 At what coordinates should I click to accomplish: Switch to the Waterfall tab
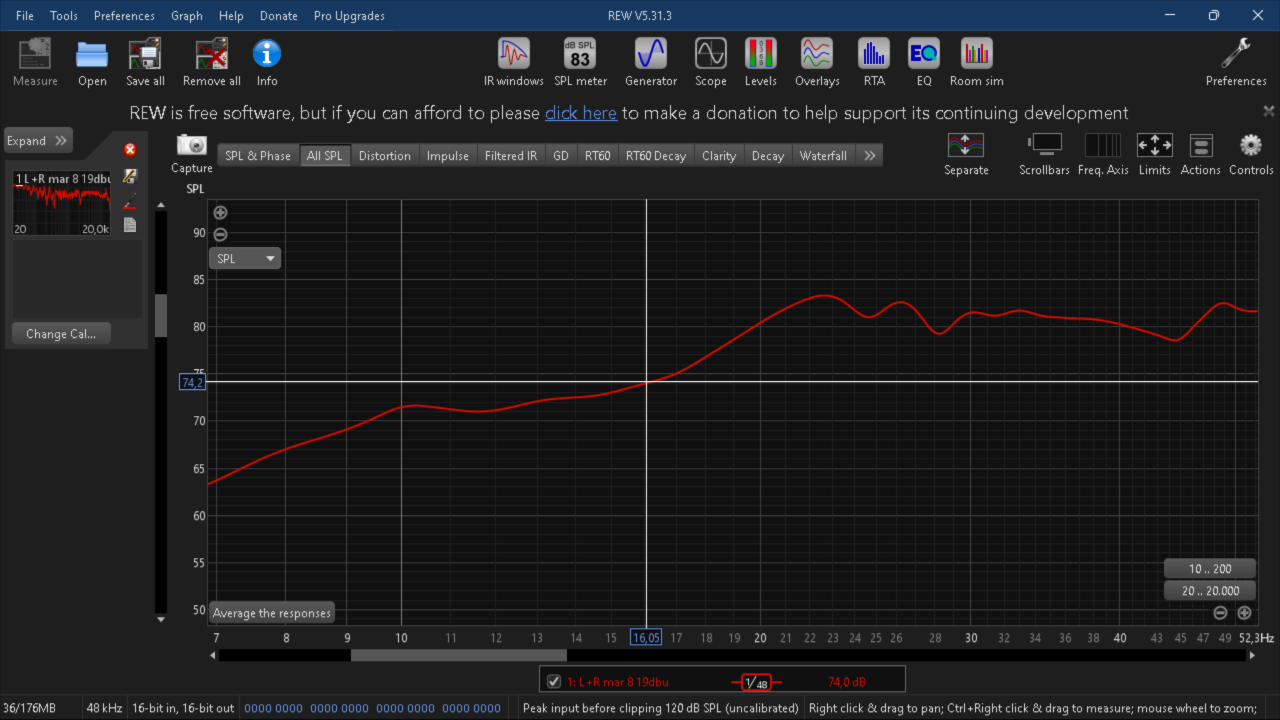[823, 155]
